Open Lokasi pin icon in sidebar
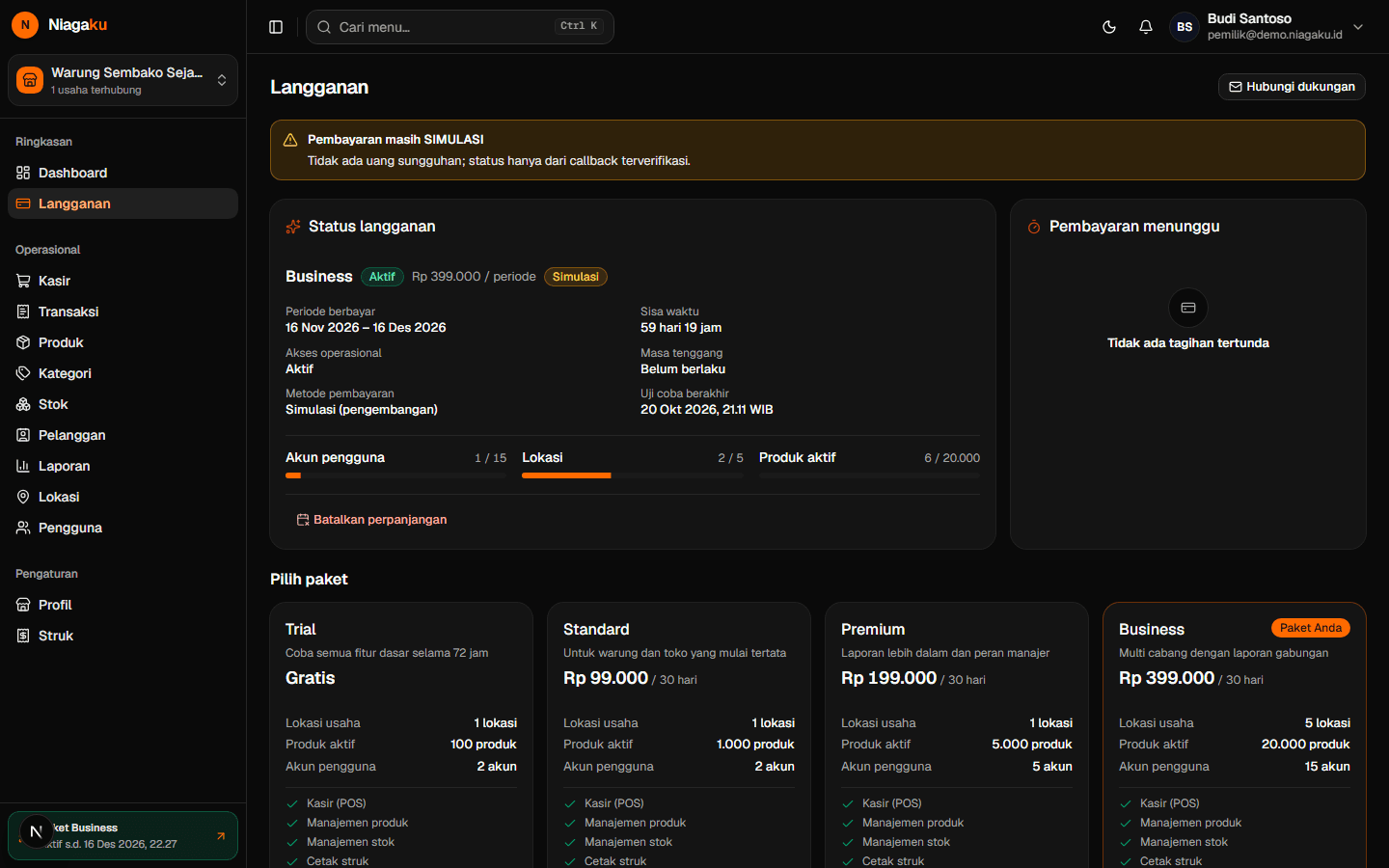 point(23,497)
